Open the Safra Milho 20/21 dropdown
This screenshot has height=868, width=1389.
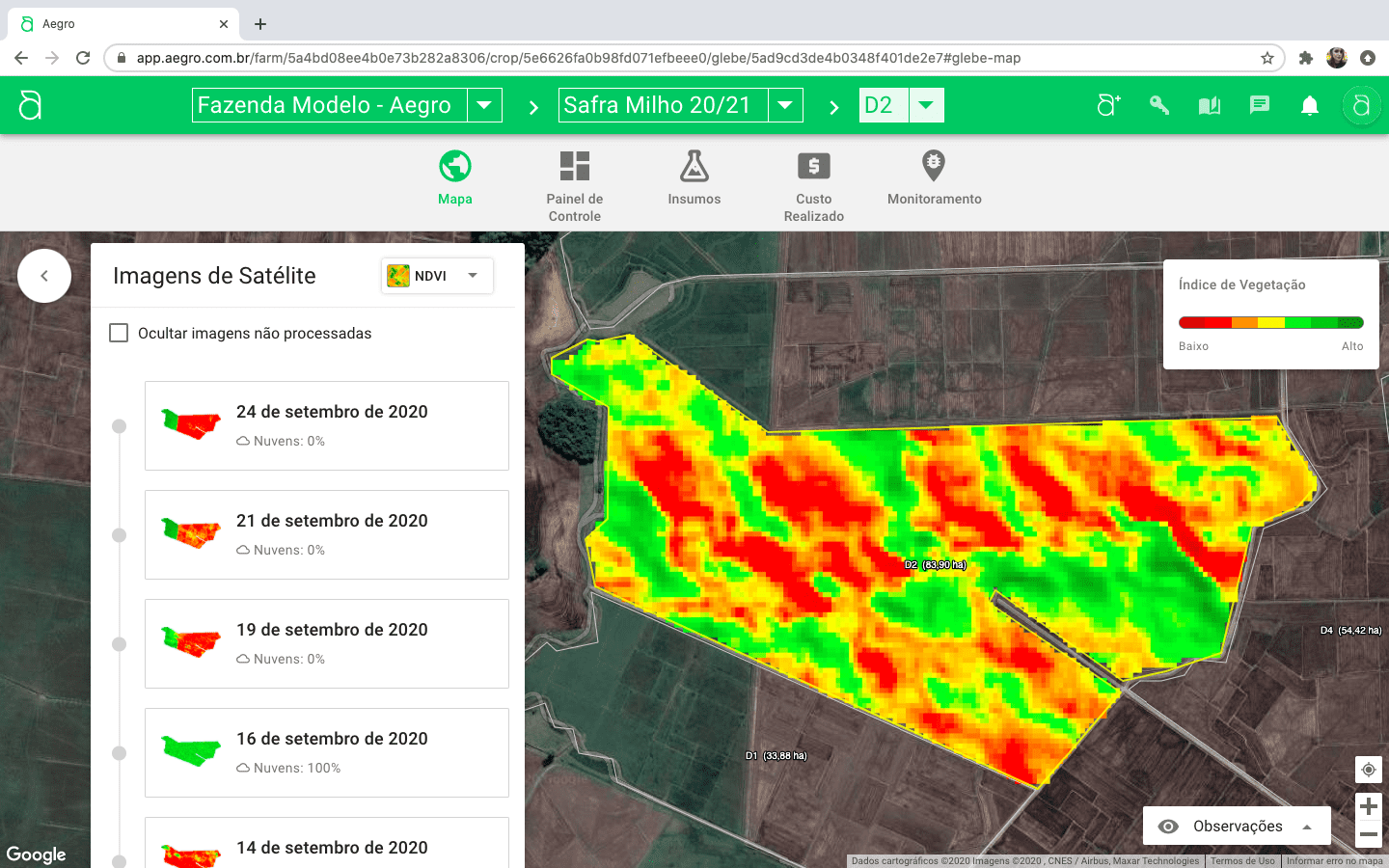785,105
